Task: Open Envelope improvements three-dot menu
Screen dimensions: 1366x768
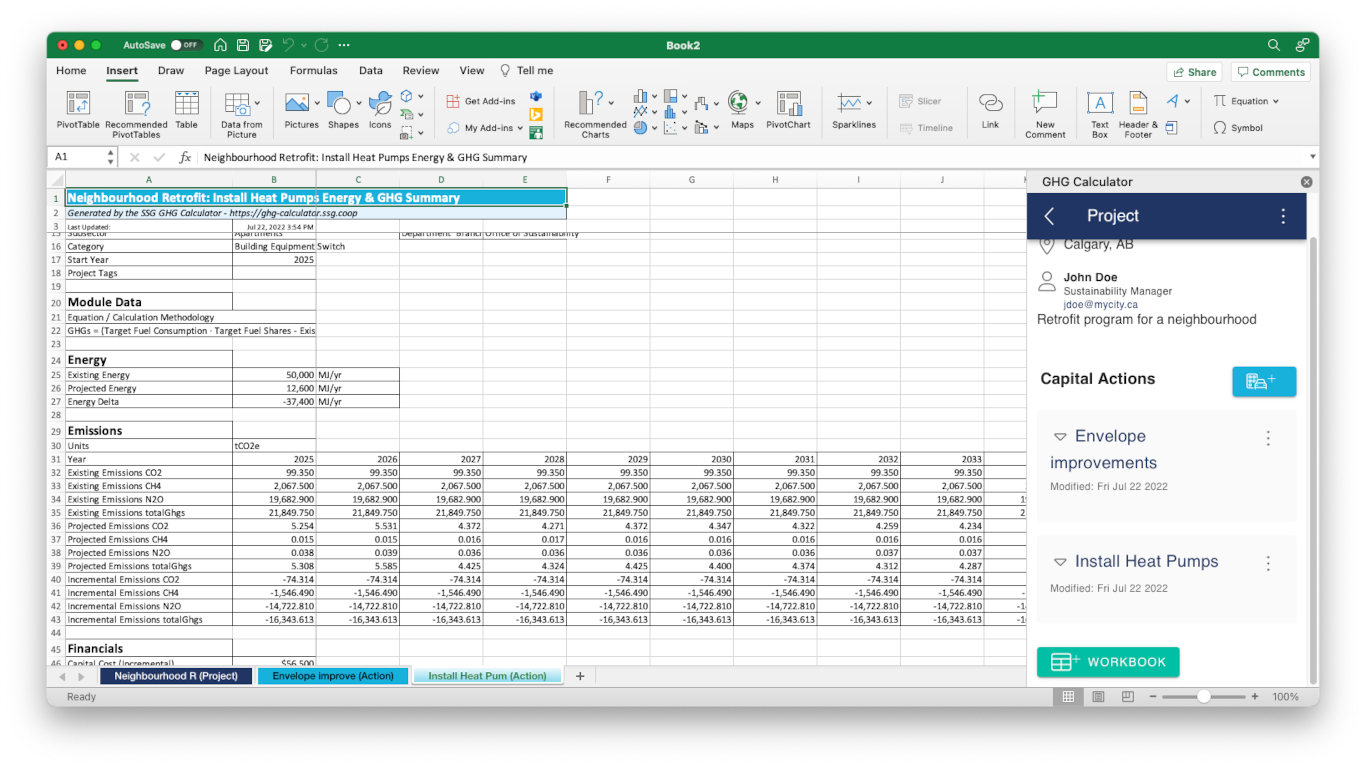Action: (x=1268, y=438)
